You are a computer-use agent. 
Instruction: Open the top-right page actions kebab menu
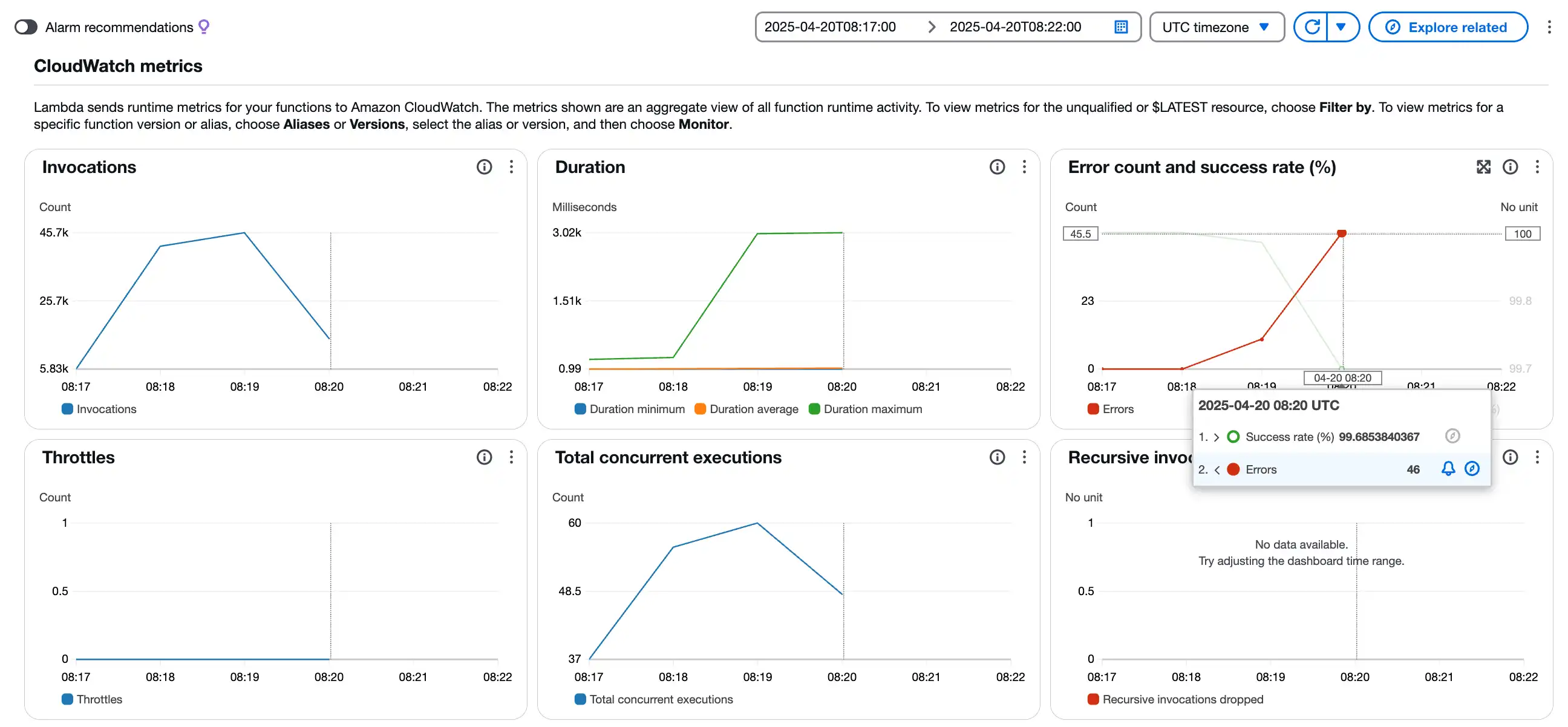[1549, 27]
